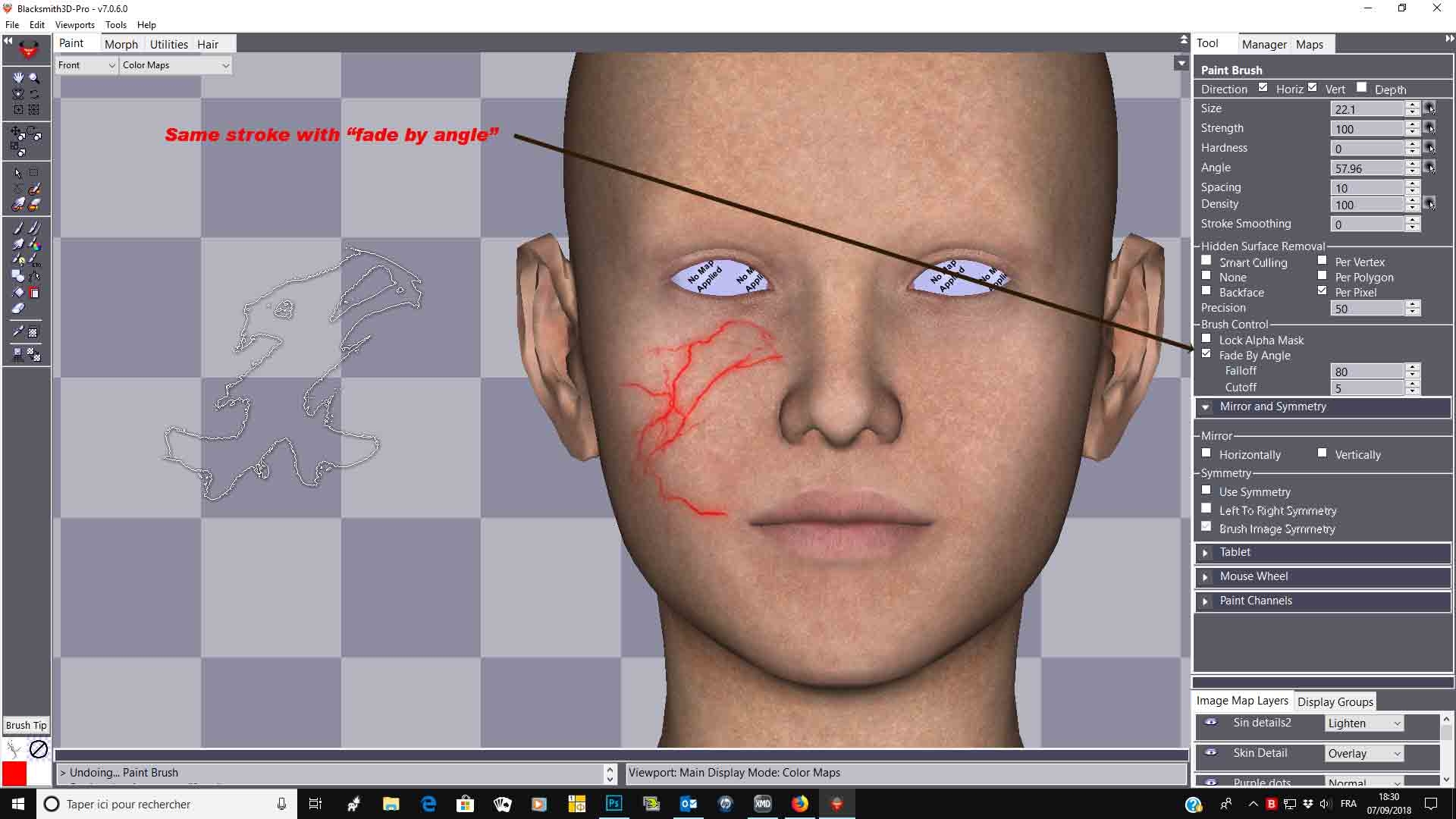This screenshot has width=1456, height=819.
Task: Open the Color Maps display dropdown
Action: (x=175, y=65)
